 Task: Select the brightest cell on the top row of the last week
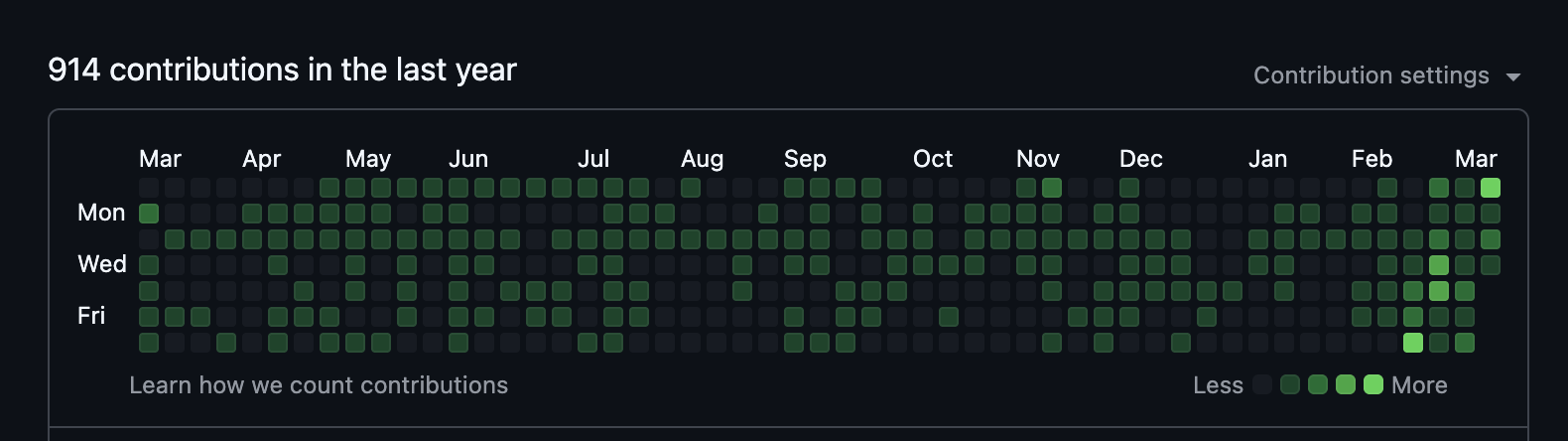tap(1491, 188)
